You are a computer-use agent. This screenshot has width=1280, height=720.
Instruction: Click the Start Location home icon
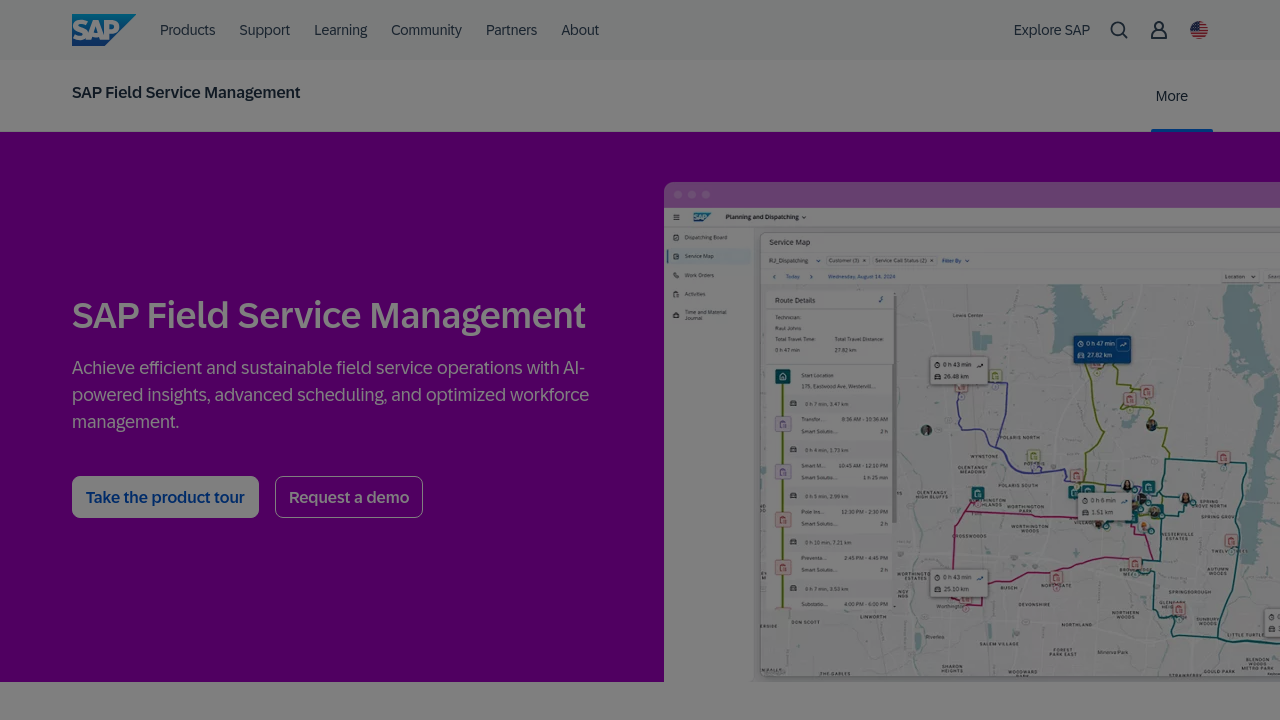[783, 377]
